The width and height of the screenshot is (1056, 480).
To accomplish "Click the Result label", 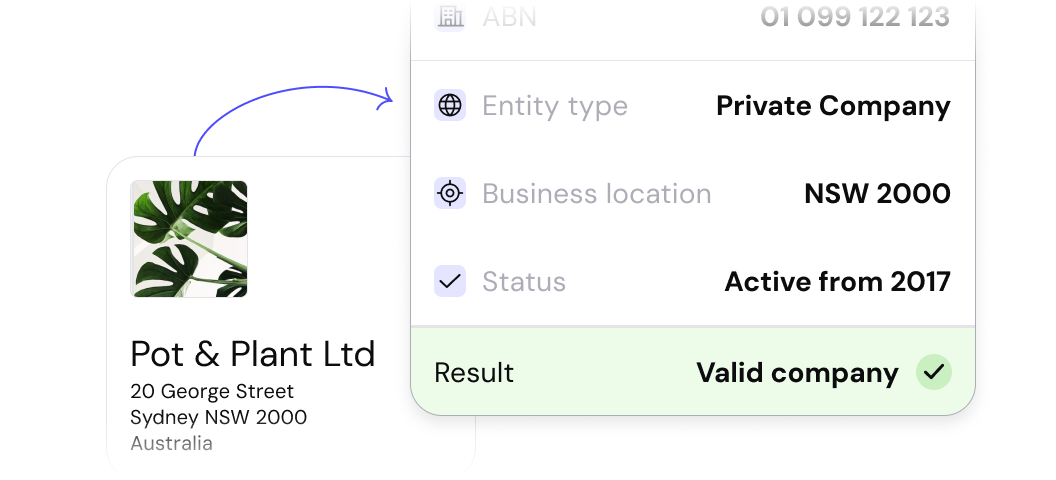I will point(474,373).
